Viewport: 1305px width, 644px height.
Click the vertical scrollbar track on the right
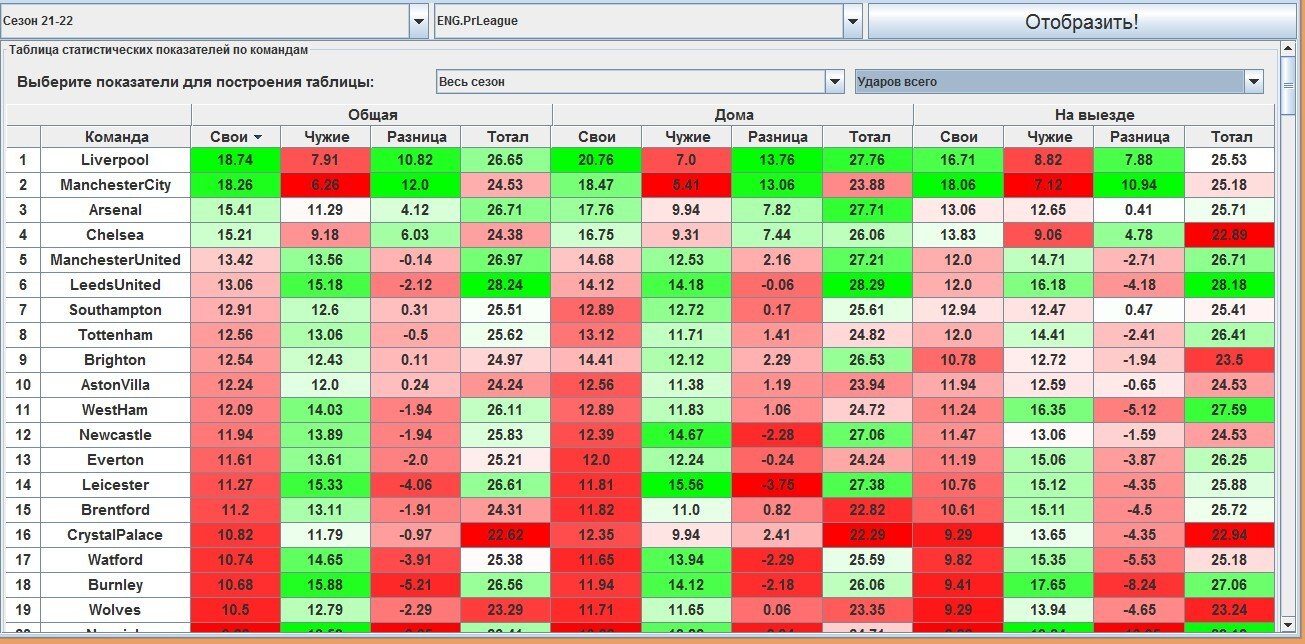click(x=1293, y=350)
